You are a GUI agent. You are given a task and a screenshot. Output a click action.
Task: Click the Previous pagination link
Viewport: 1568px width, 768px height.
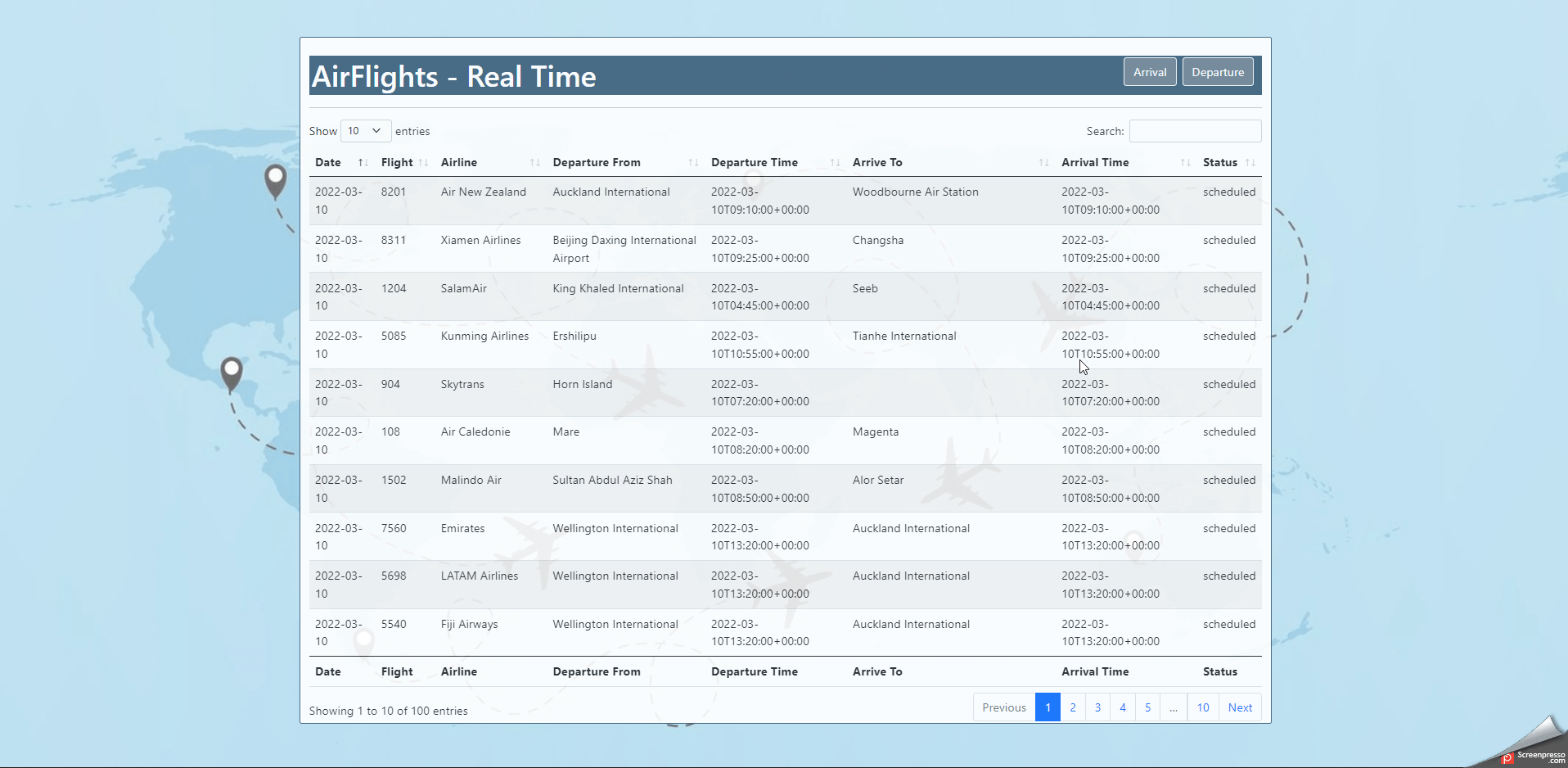point(1003,707)
